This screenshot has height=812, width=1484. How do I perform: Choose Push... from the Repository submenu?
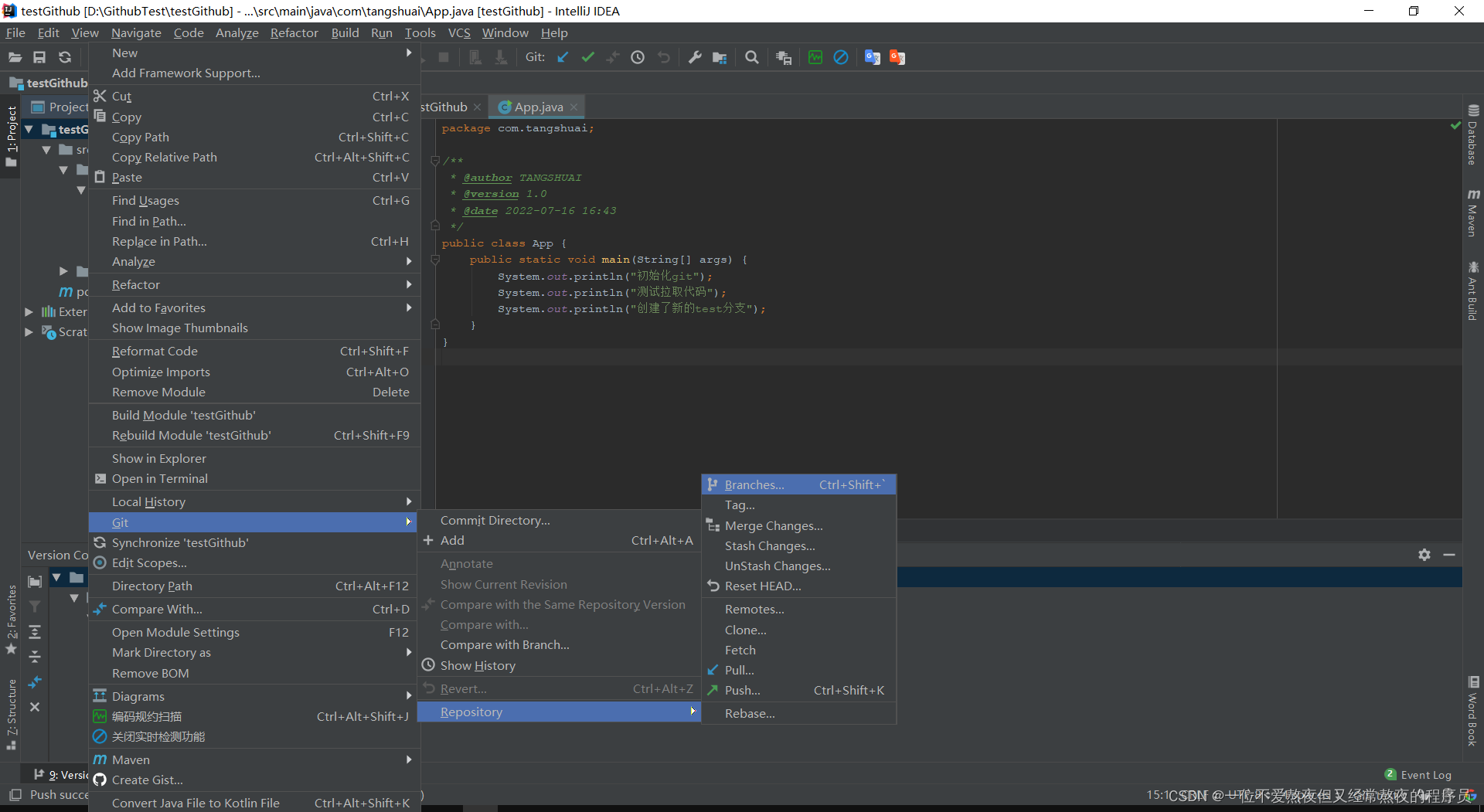click(x=798, y=691)
